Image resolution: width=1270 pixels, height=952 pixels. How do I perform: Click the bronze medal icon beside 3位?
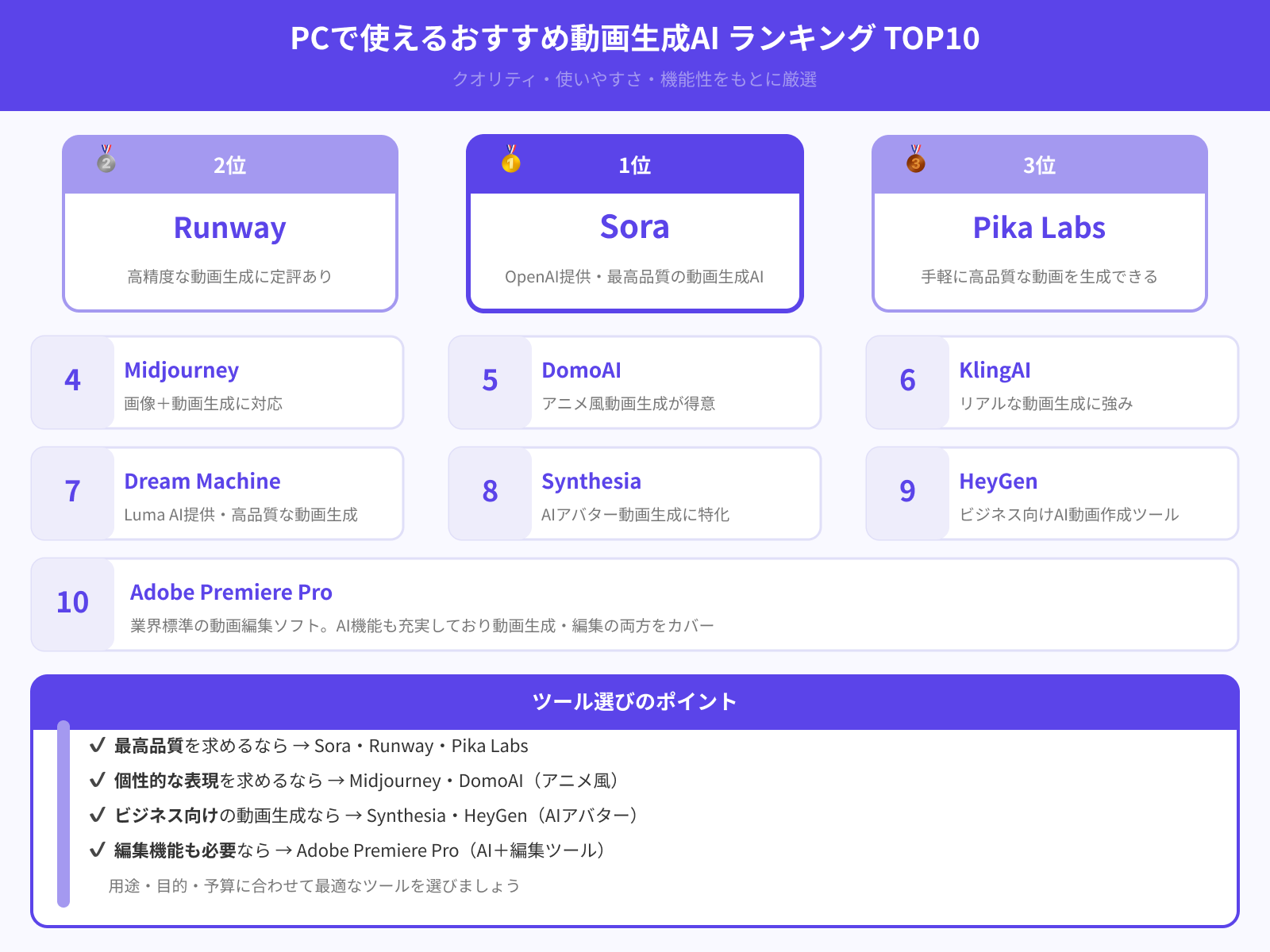pos(917,160)
